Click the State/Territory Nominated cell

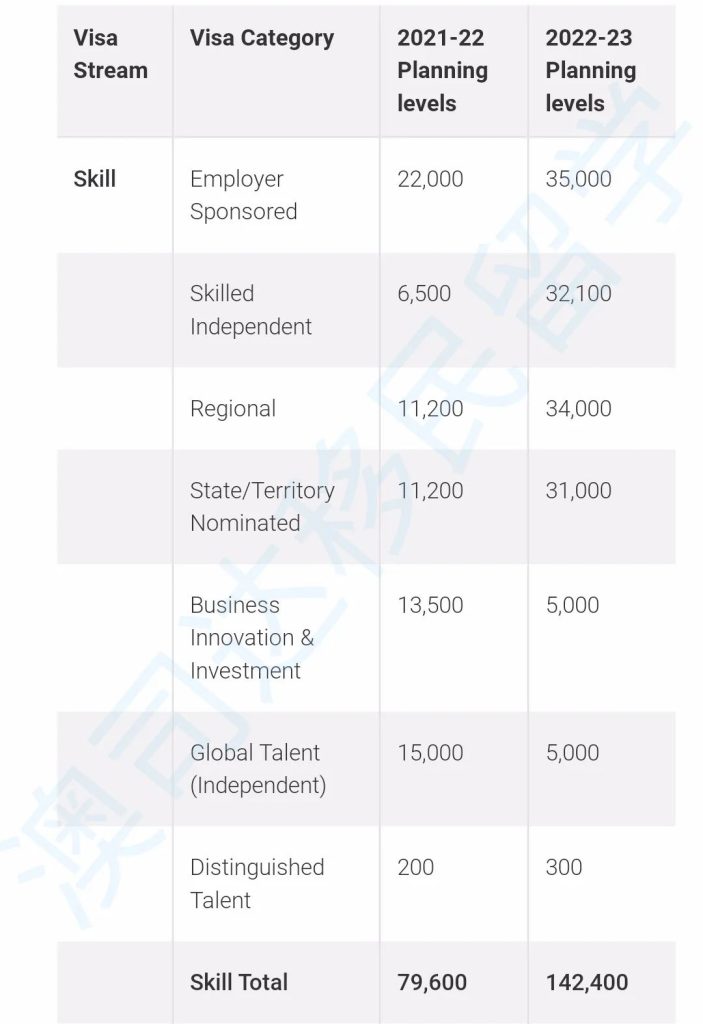click(262, 506)
